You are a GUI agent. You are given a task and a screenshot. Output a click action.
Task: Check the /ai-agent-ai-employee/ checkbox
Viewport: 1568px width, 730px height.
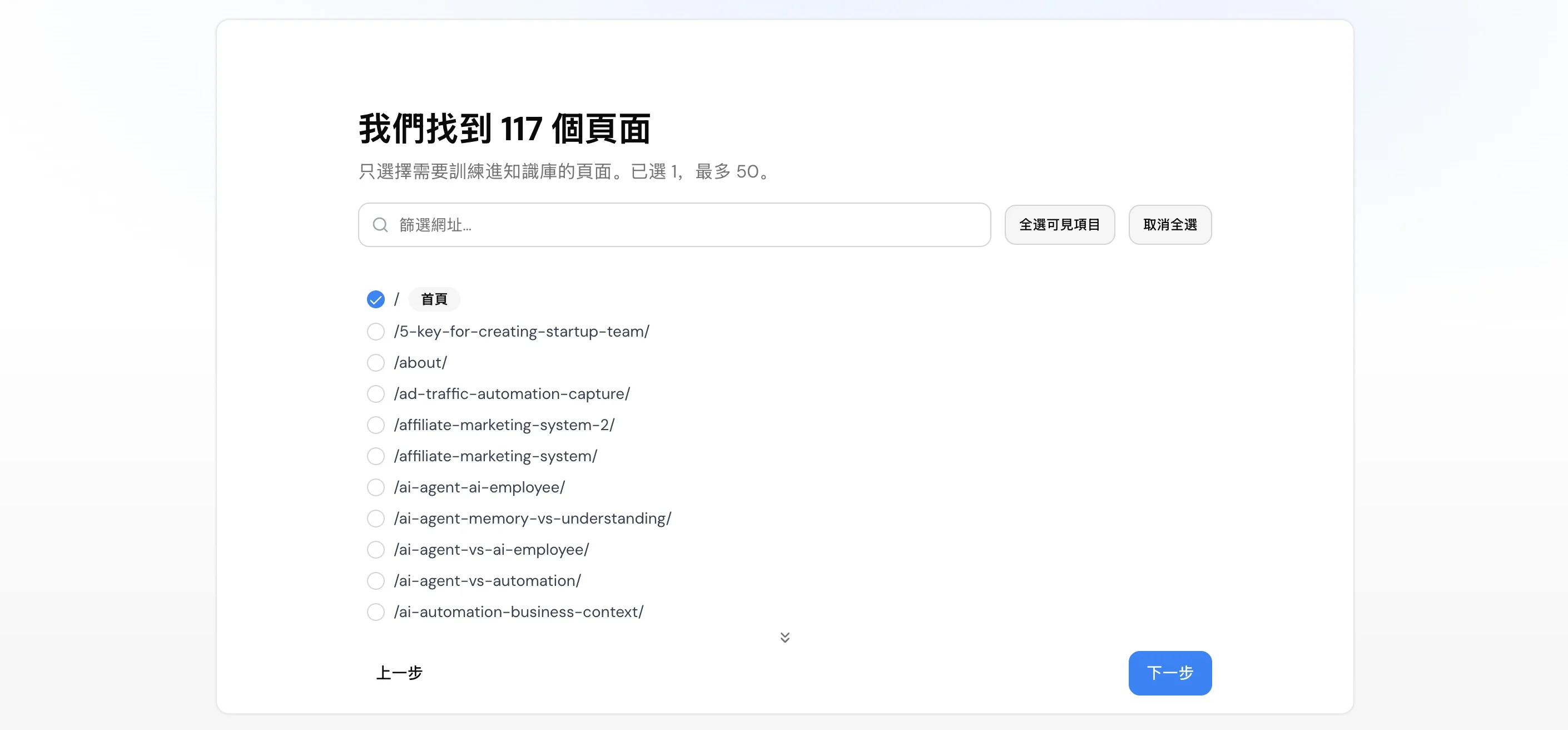tap(375, 487)
